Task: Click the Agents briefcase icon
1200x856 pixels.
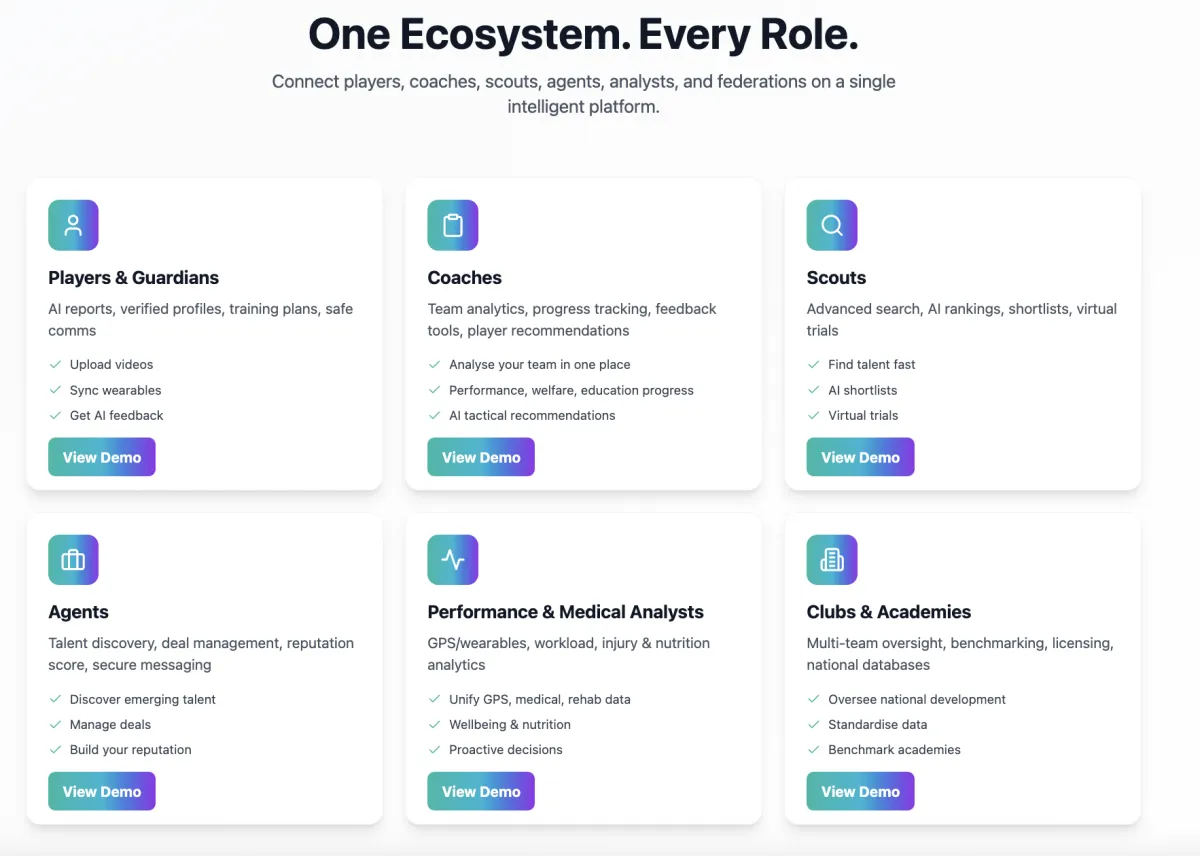Action: pos(73,560)
